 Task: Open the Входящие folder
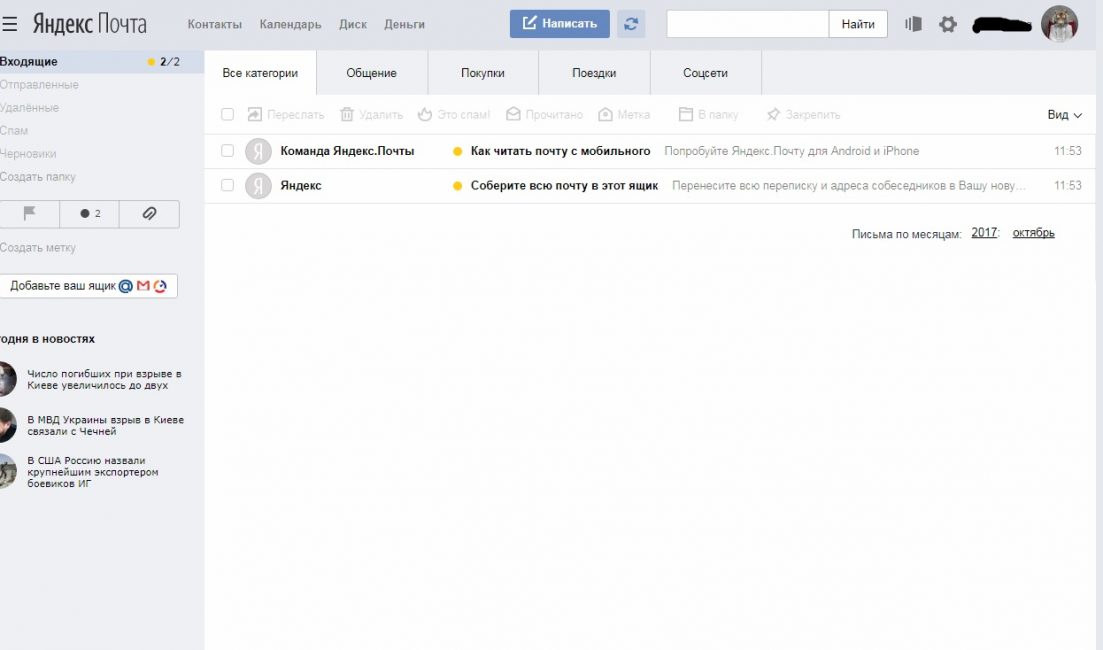(x=102, y=62)
